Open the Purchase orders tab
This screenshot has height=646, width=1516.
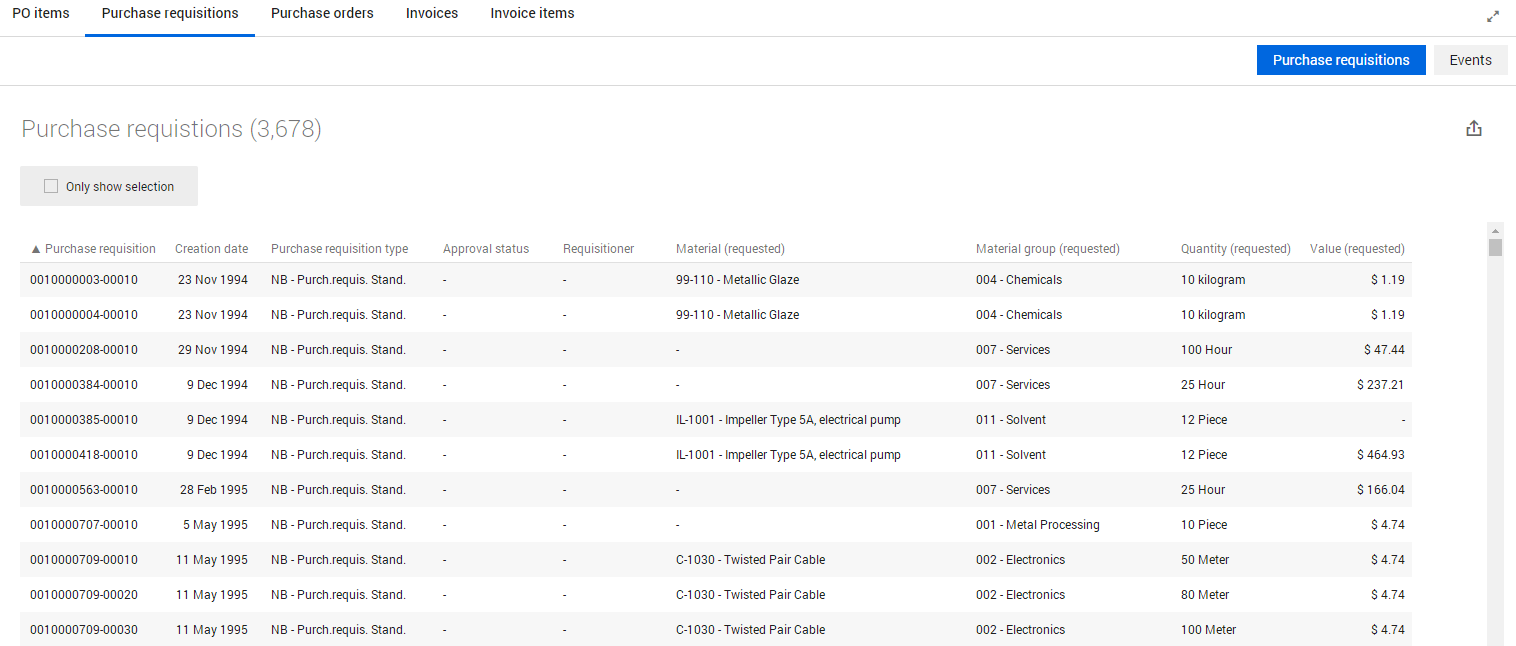pyautogui.click(x=322, y=14)
